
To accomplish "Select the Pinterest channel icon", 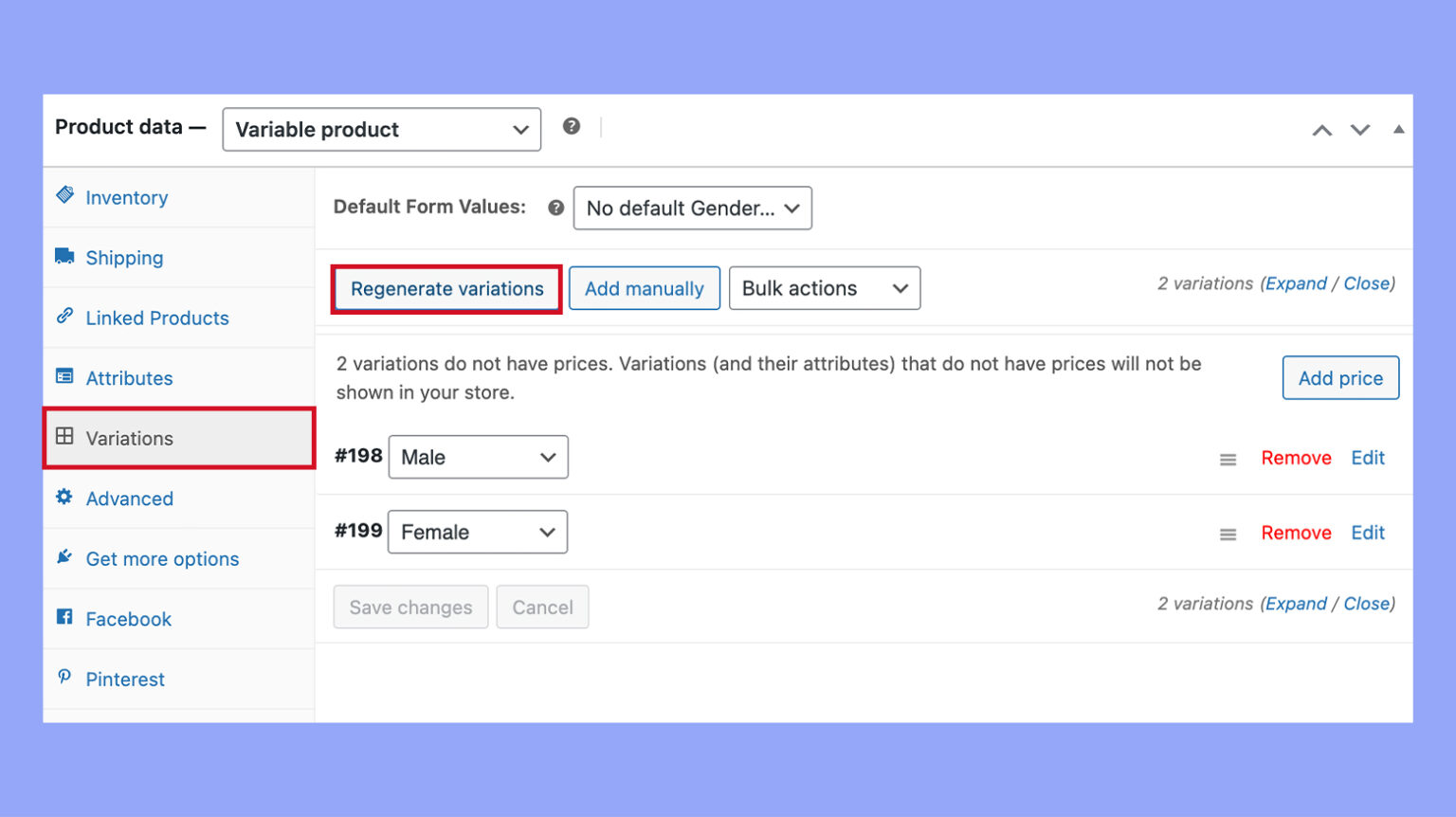I will 64,678.
